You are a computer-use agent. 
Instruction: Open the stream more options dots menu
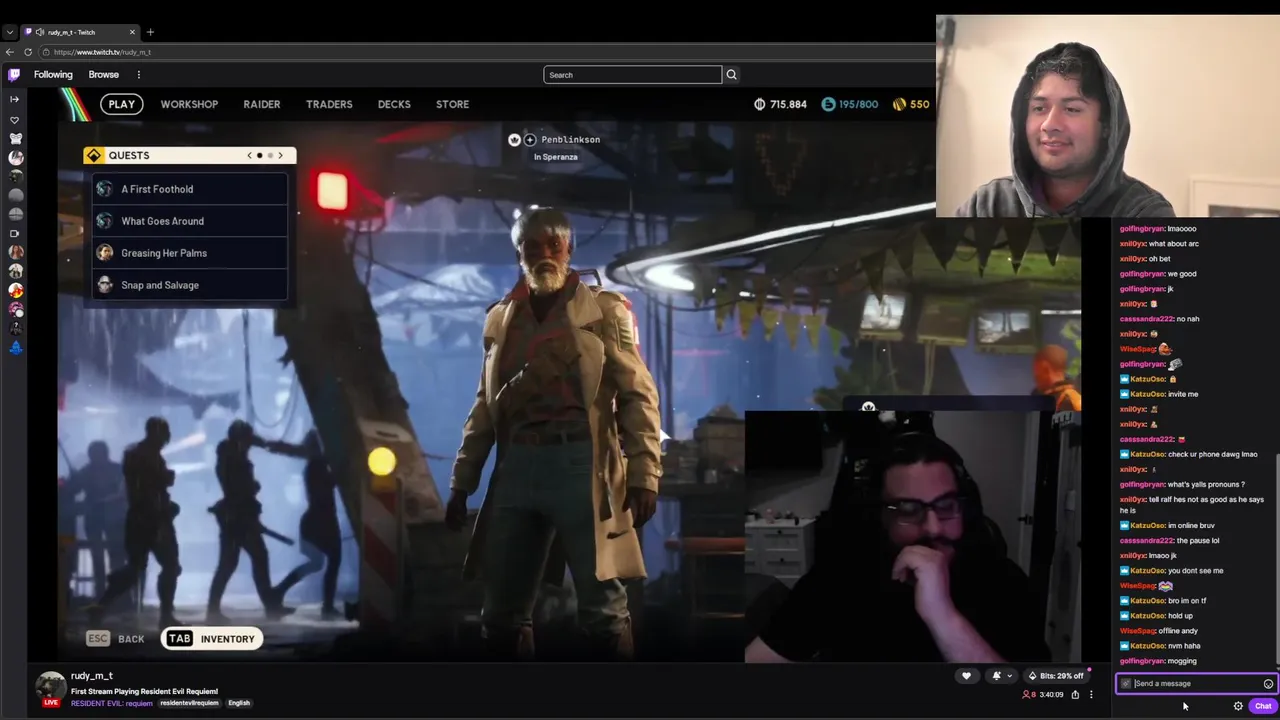tap(1091, 694)
